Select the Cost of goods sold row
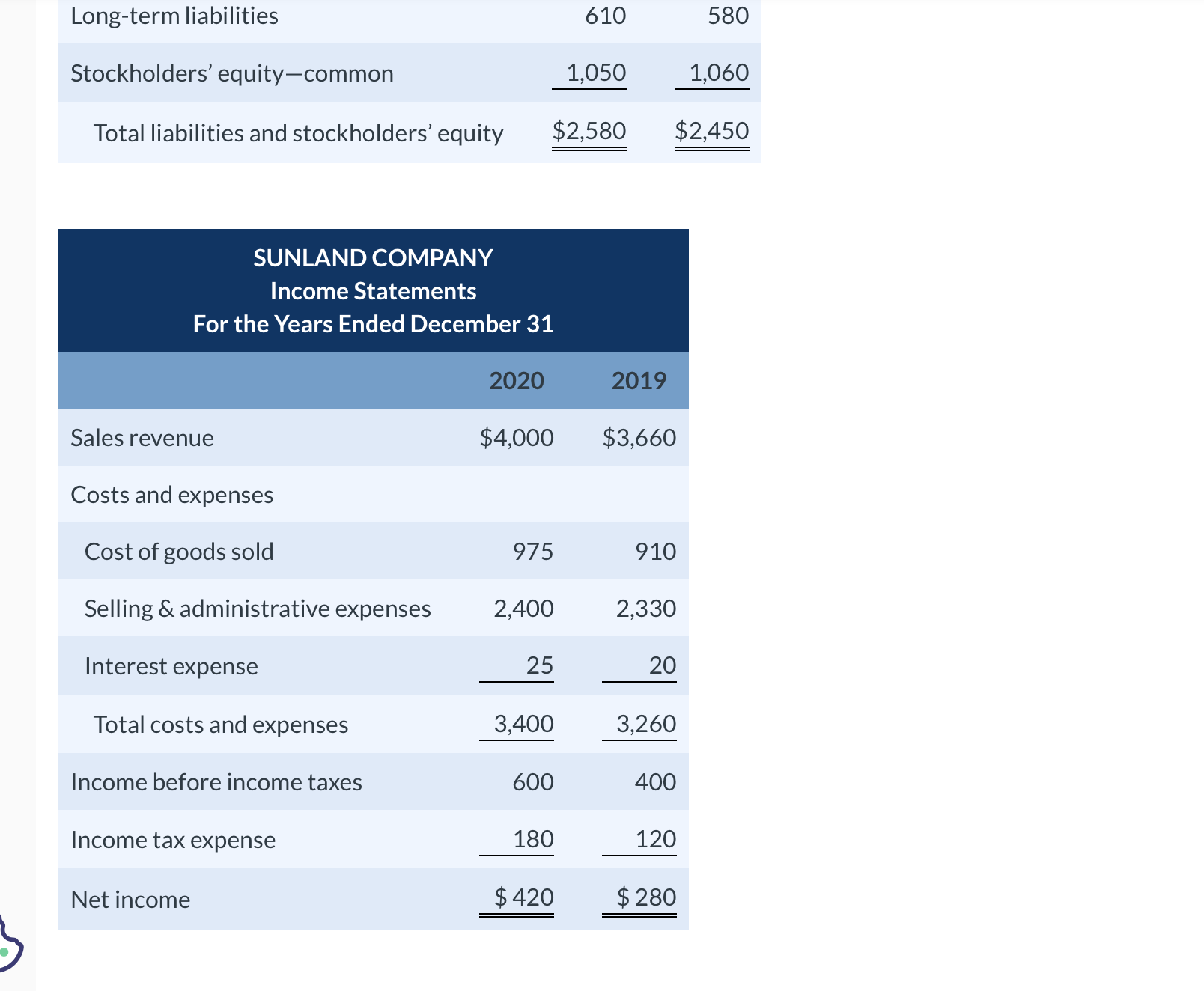 (178, 552)
